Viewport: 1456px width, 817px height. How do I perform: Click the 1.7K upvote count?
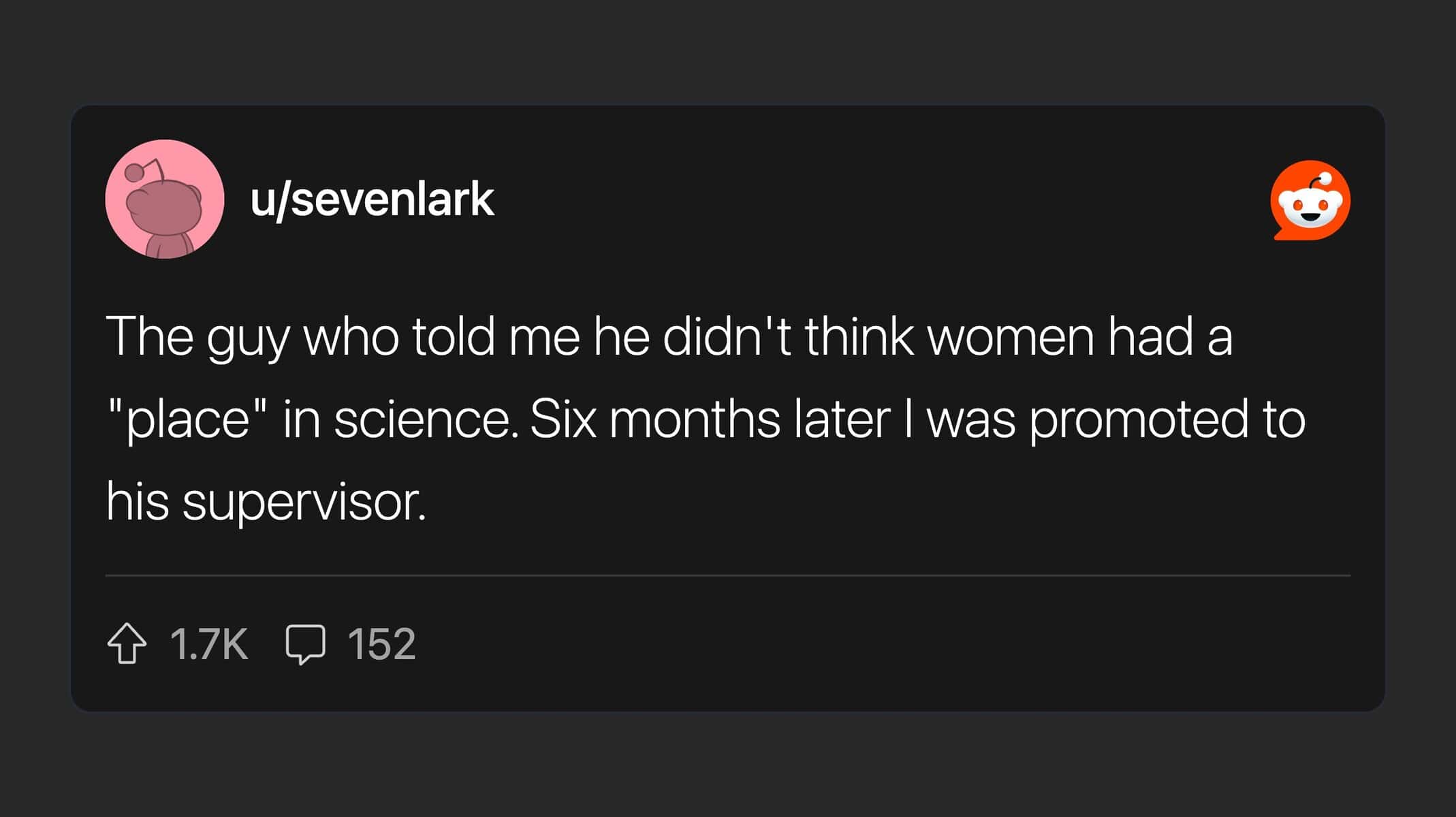208,643
